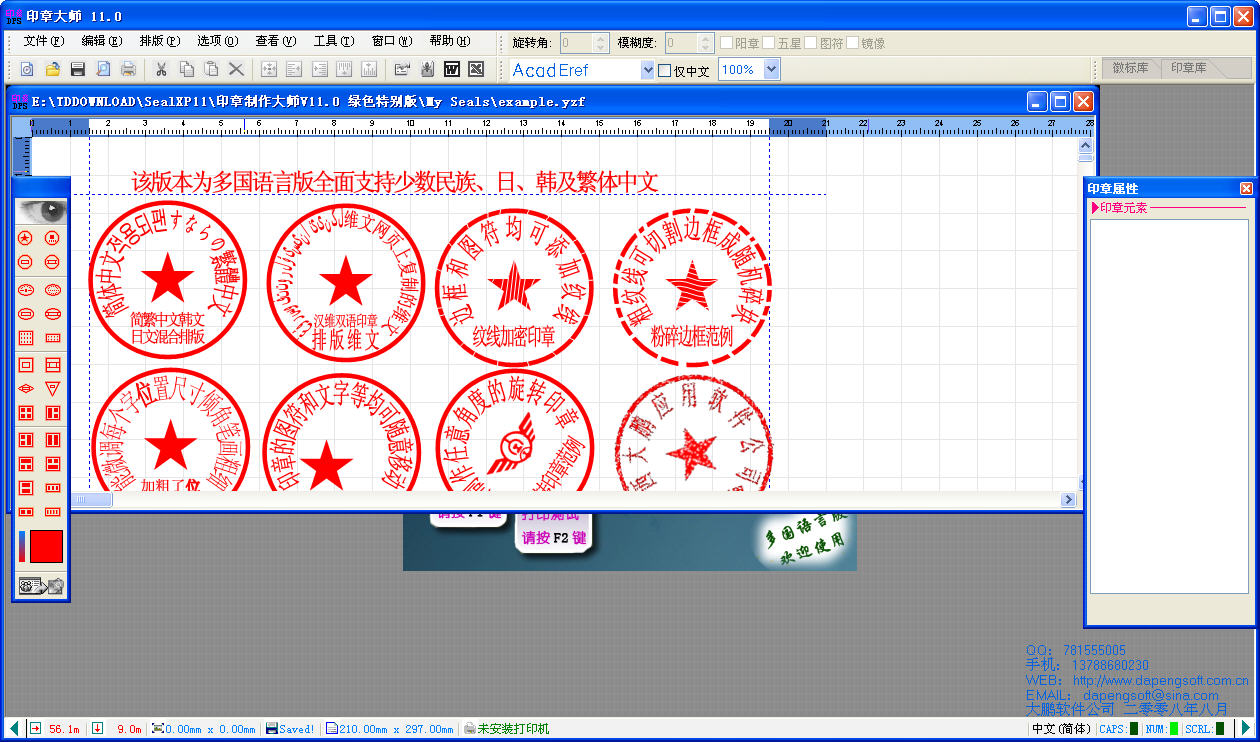Select the round star seal template
The width and height of the screenshot is (1260, 742).
(26, 238)
